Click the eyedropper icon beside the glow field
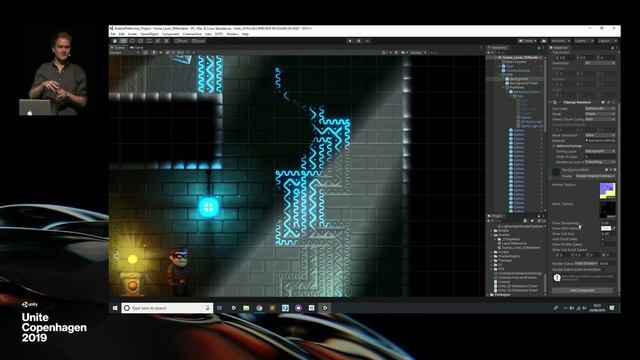The width and height of the screenshot is (640, 360). point(613,228)
